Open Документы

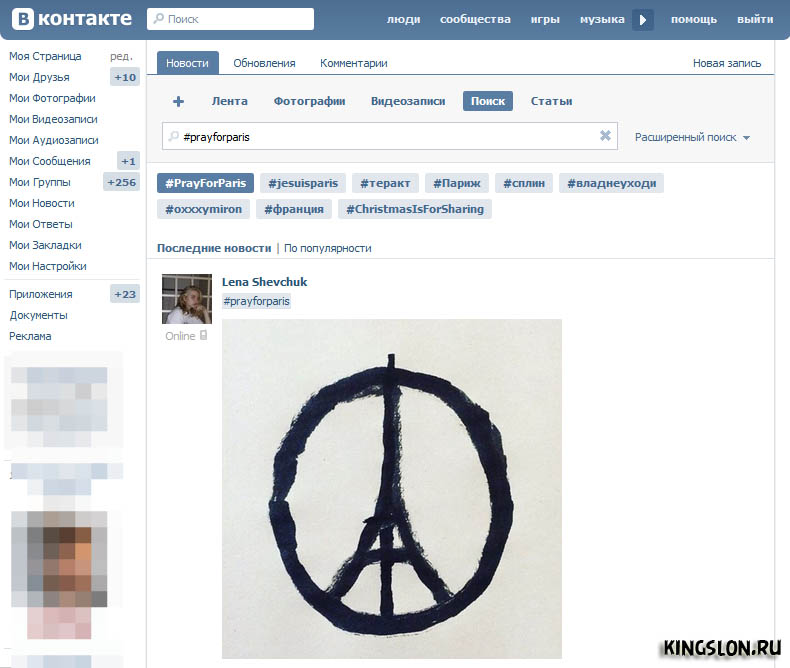pos(38,315)
